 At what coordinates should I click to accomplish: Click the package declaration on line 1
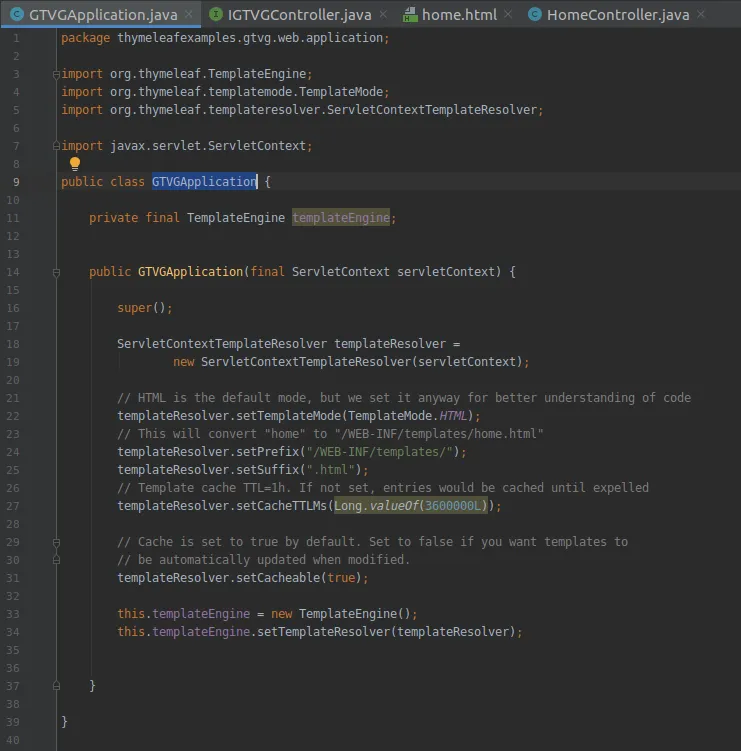[225, 38]
